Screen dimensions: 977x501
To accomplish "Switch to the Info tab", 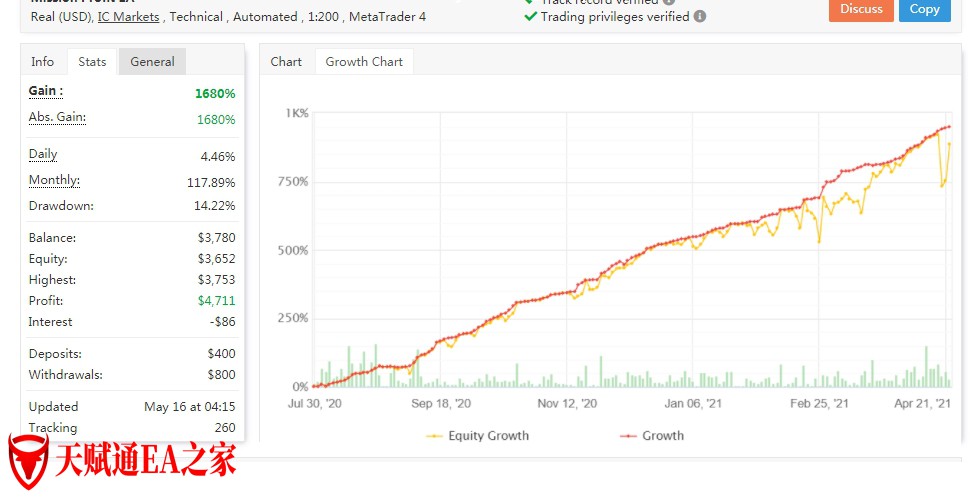I will [x=43, y=62].
